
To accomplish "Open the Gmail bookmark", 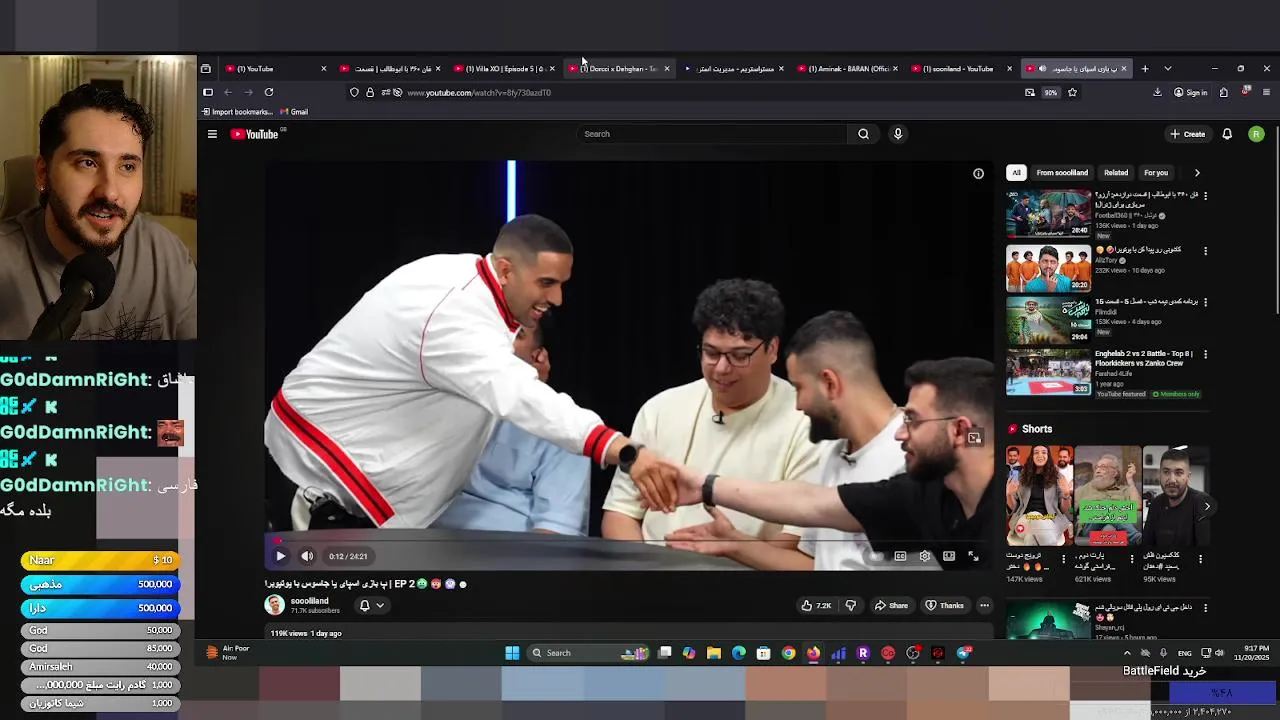I will pyautogui.click(x=294, y=112).
